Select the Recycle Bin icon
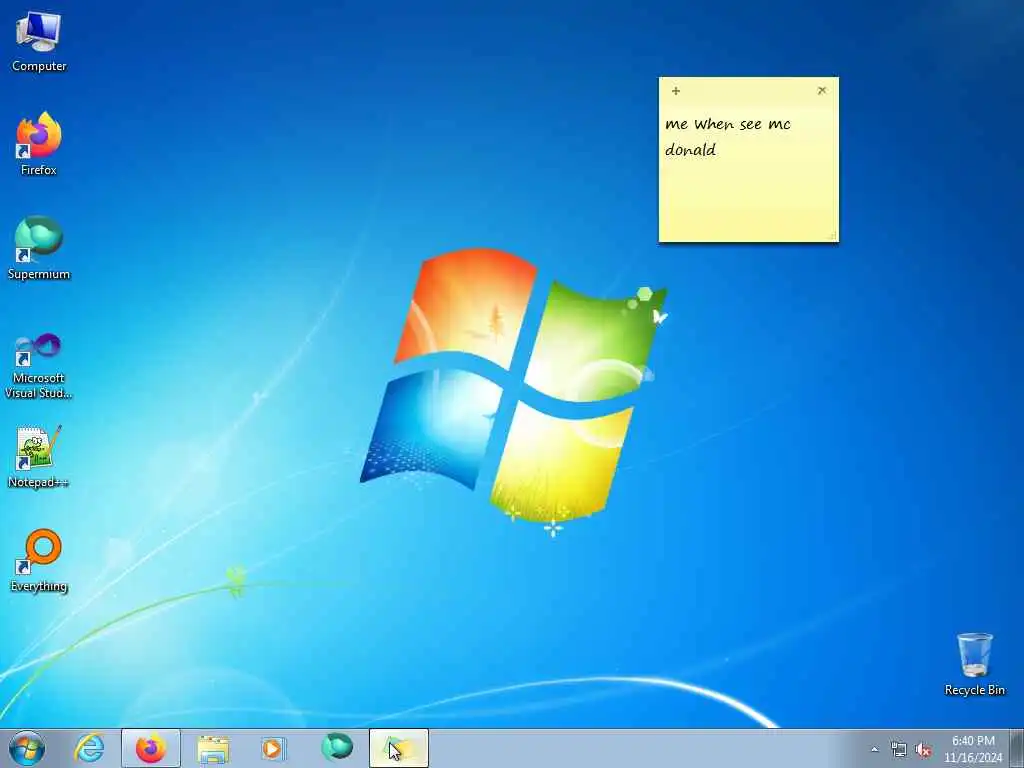Screen dimensions: 1024x768 [974, 664]
